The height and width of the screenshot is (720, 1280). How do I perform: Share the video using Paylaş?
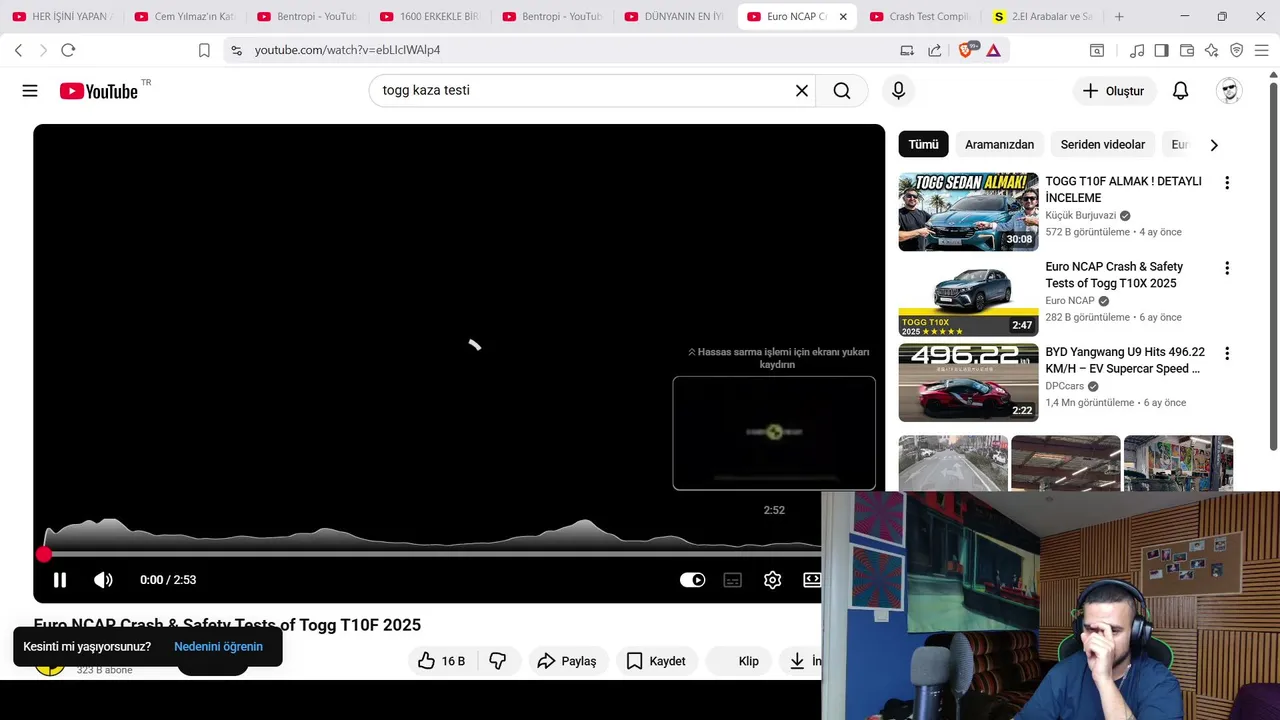pyautogui.click(x=566, y=661)
